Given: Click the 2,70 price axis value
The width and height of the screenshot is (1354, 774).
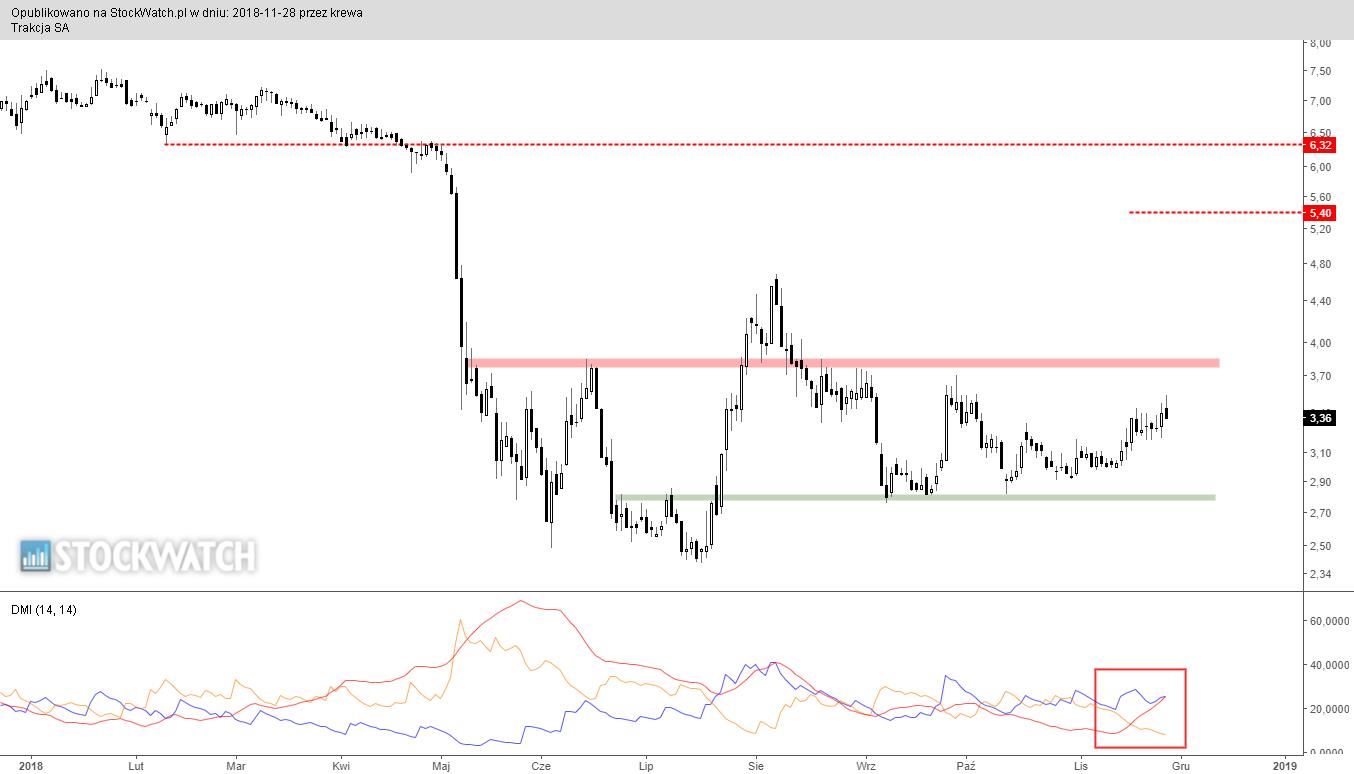Looking at the screenshot, I should point(1320,513).
